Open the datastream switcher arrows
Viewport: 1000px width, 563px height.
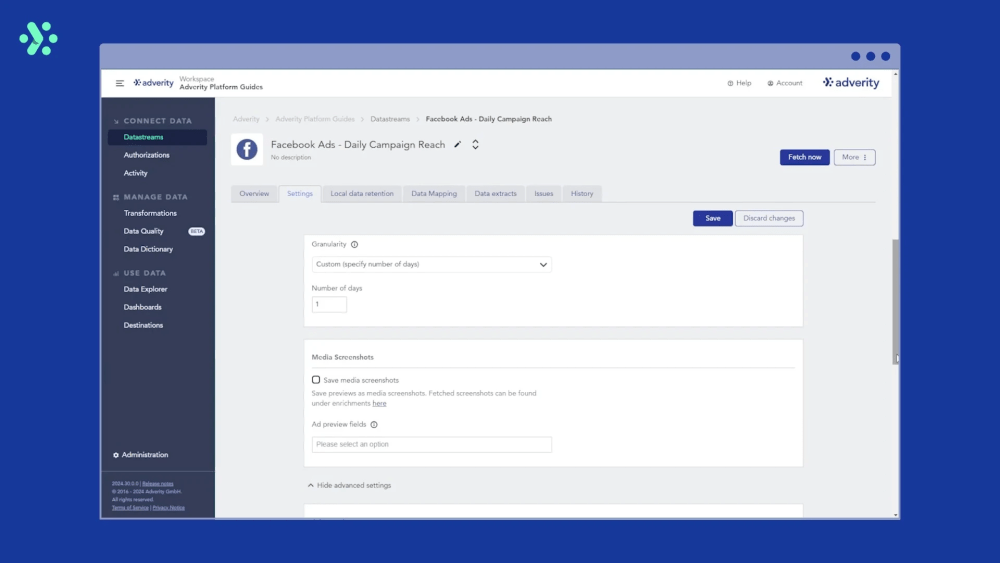[x=475, y=145]
